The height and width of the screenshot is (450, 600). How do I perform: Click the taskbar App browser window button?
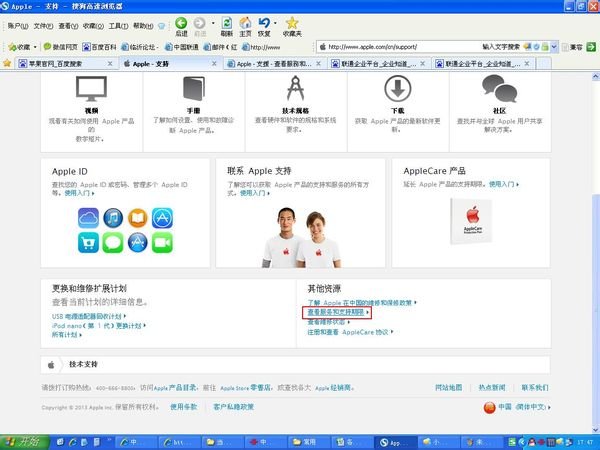click(395, 442)
